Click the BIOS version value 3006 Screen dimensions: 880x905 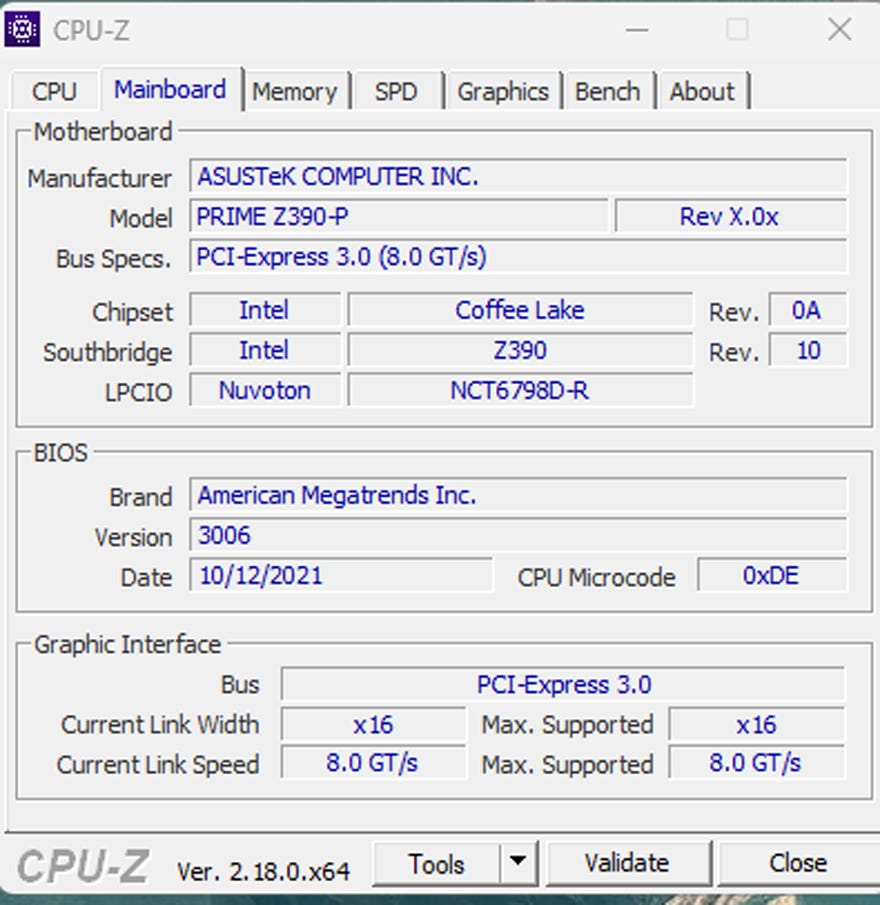click(518, 535)
